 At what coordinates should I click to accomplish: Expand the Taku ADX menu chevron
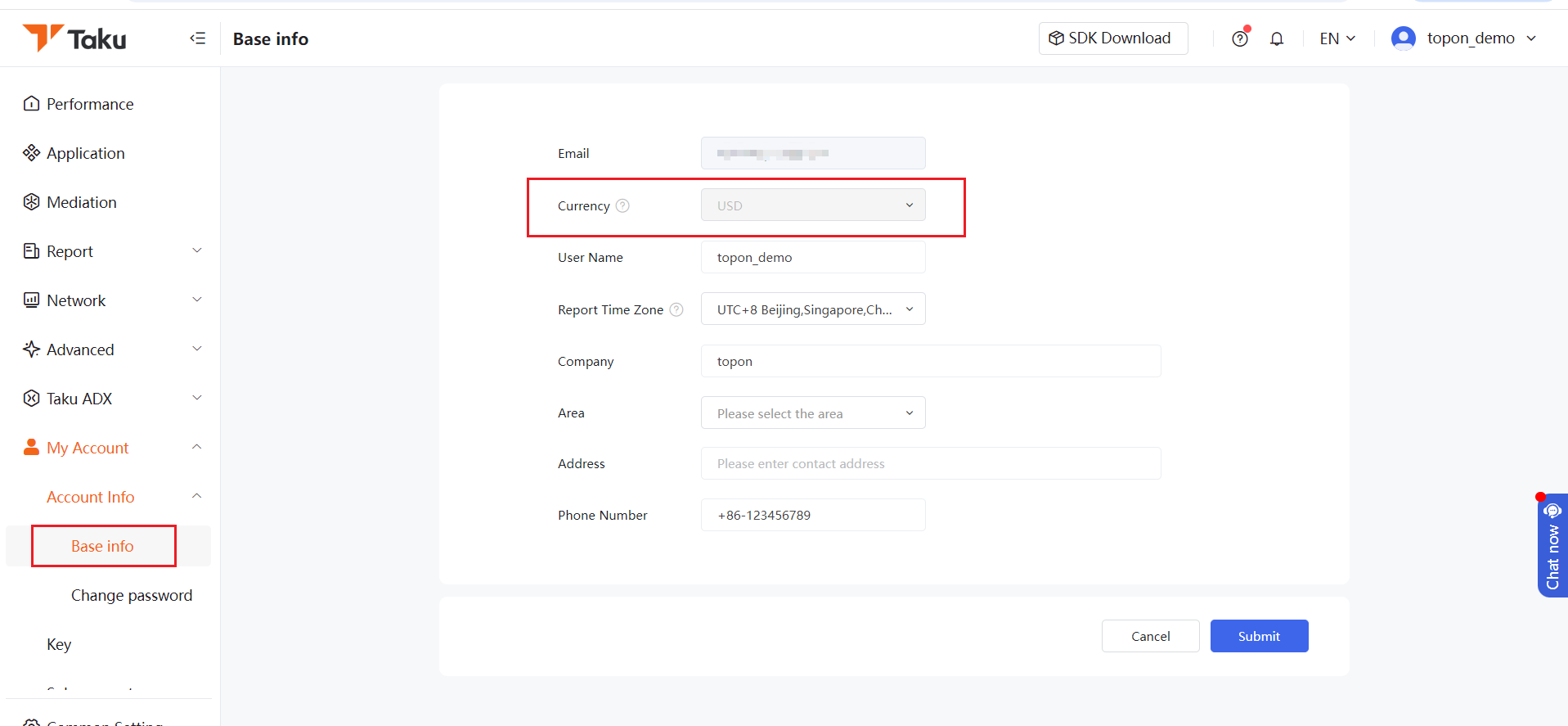click(x=197, y=398)
